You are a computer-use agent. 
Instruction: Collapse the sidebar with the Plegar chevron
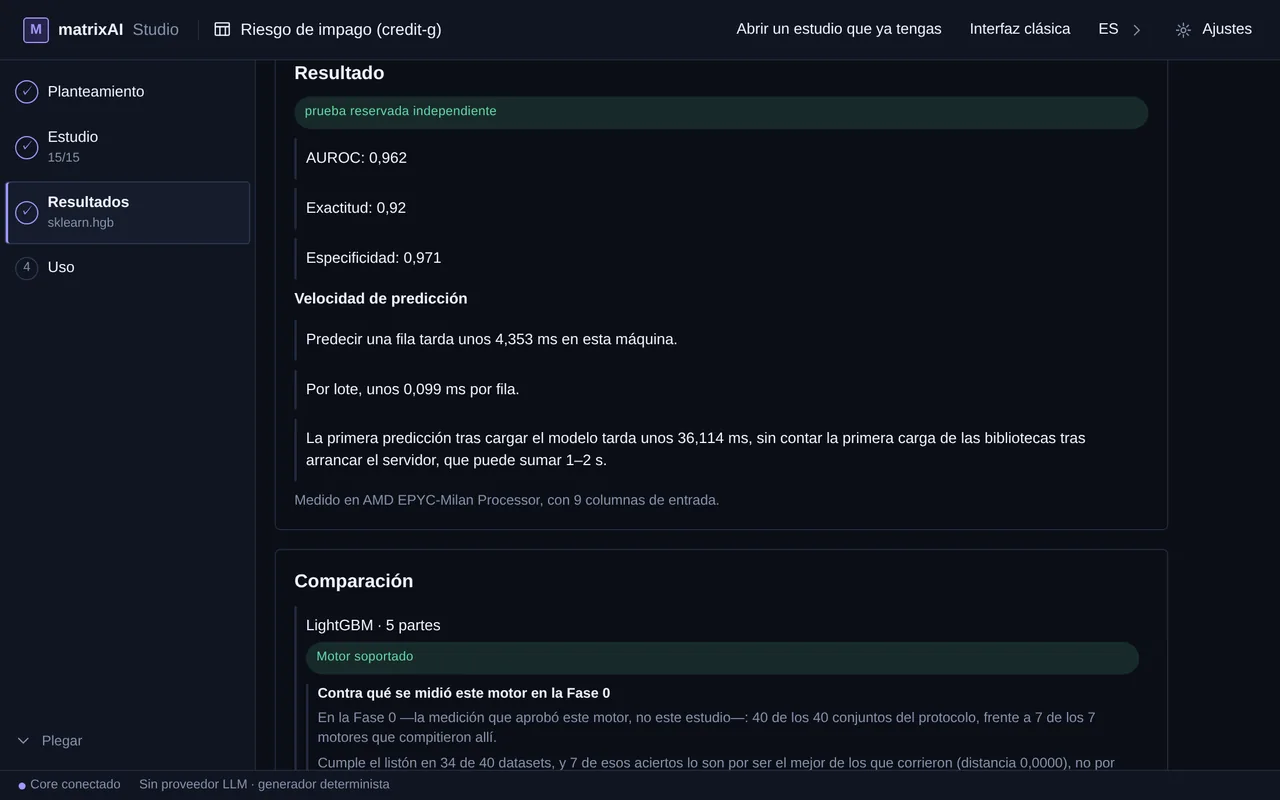click(24, 741)
